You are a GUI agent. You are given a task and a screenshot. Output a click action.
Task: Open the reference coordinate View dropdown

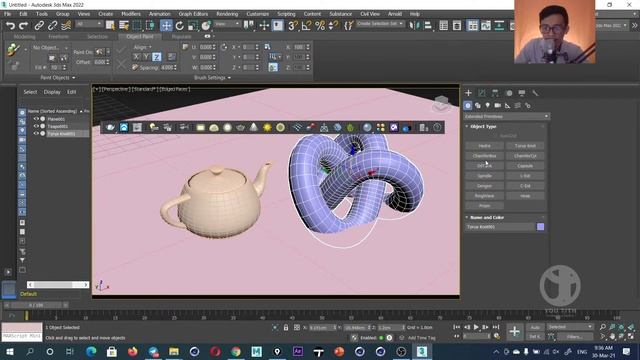227,24
